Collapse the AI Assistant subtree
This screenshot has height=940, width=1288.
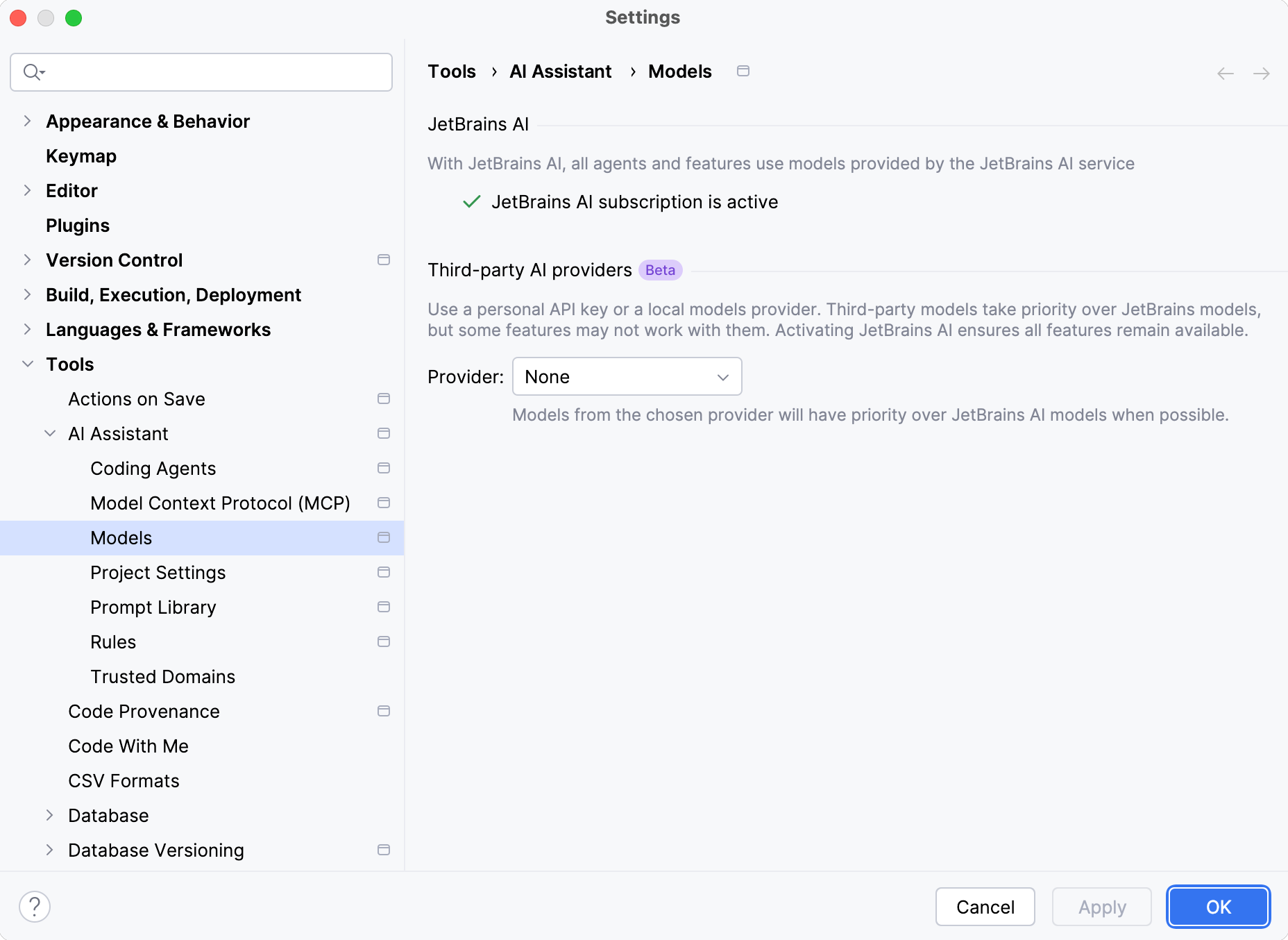pos(50,433)
